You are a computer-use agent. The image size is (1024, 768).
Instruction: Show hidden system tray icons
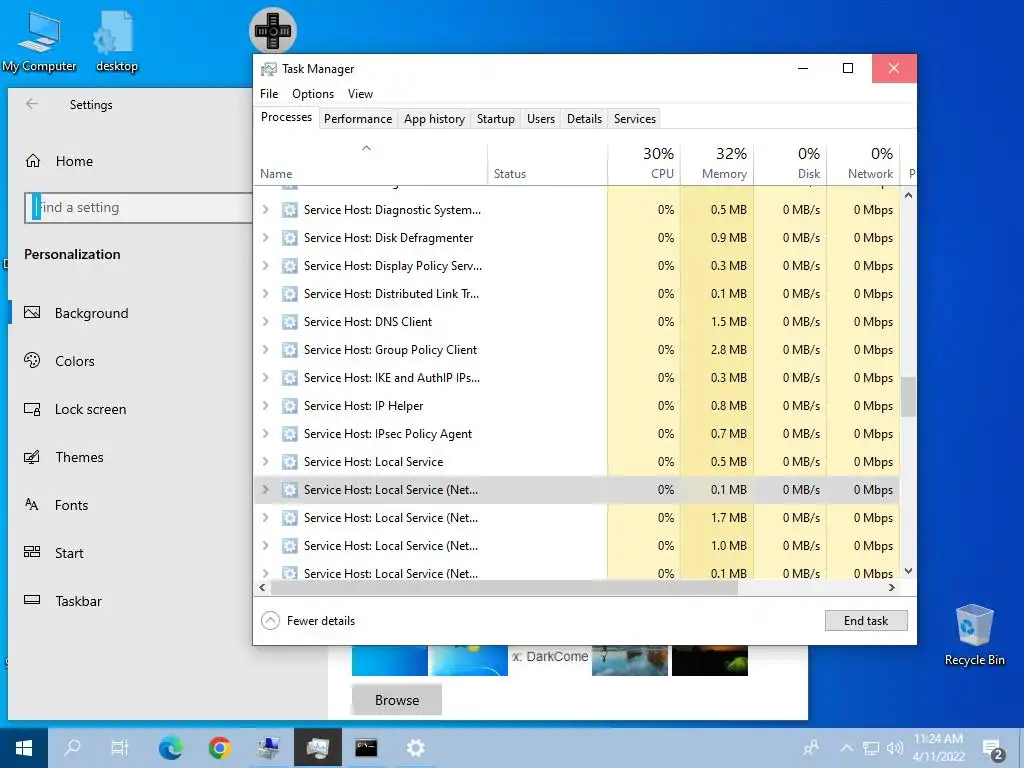846,748
